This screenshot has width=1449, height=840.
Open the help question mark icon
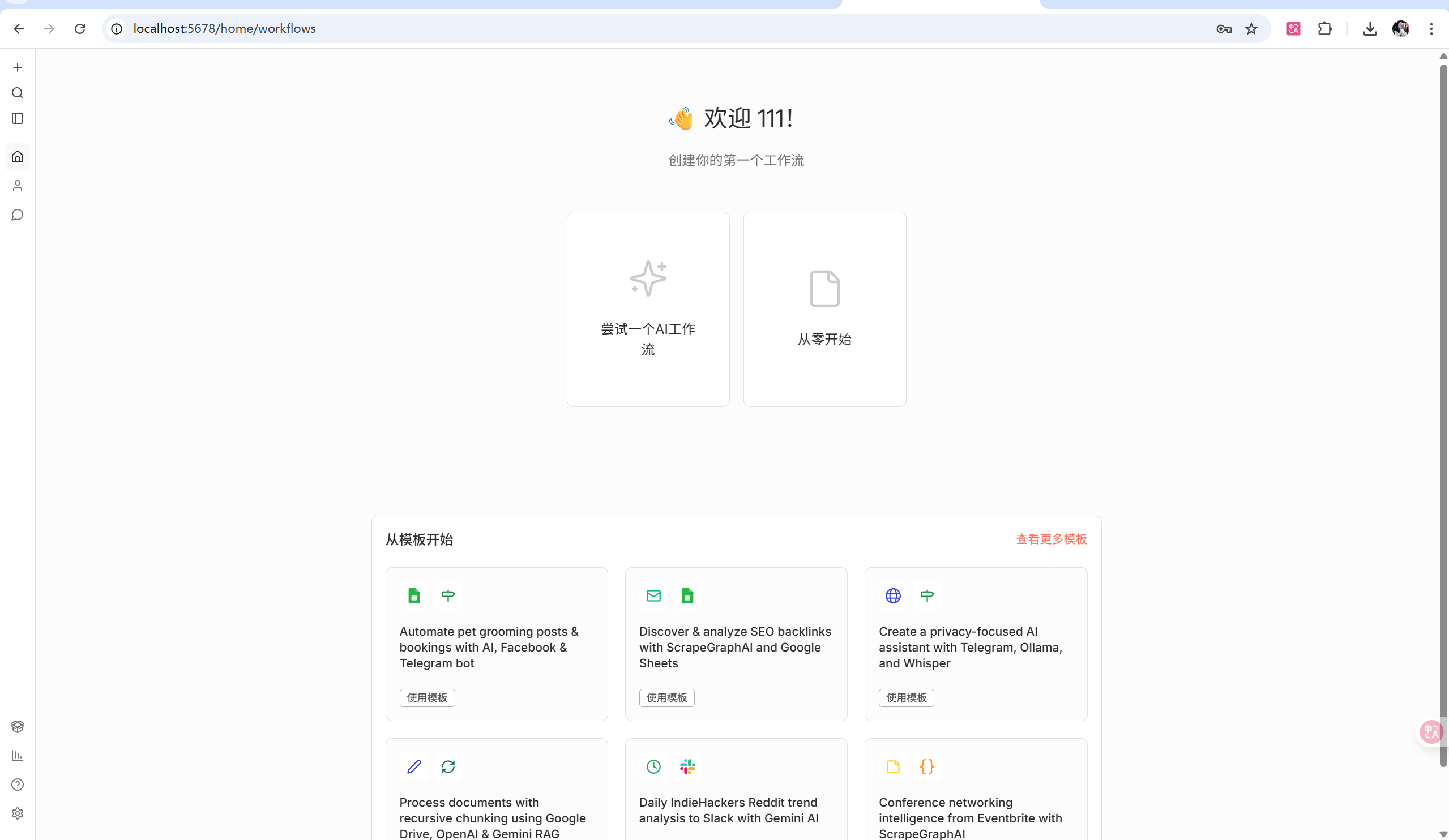(x=17, y=784)
